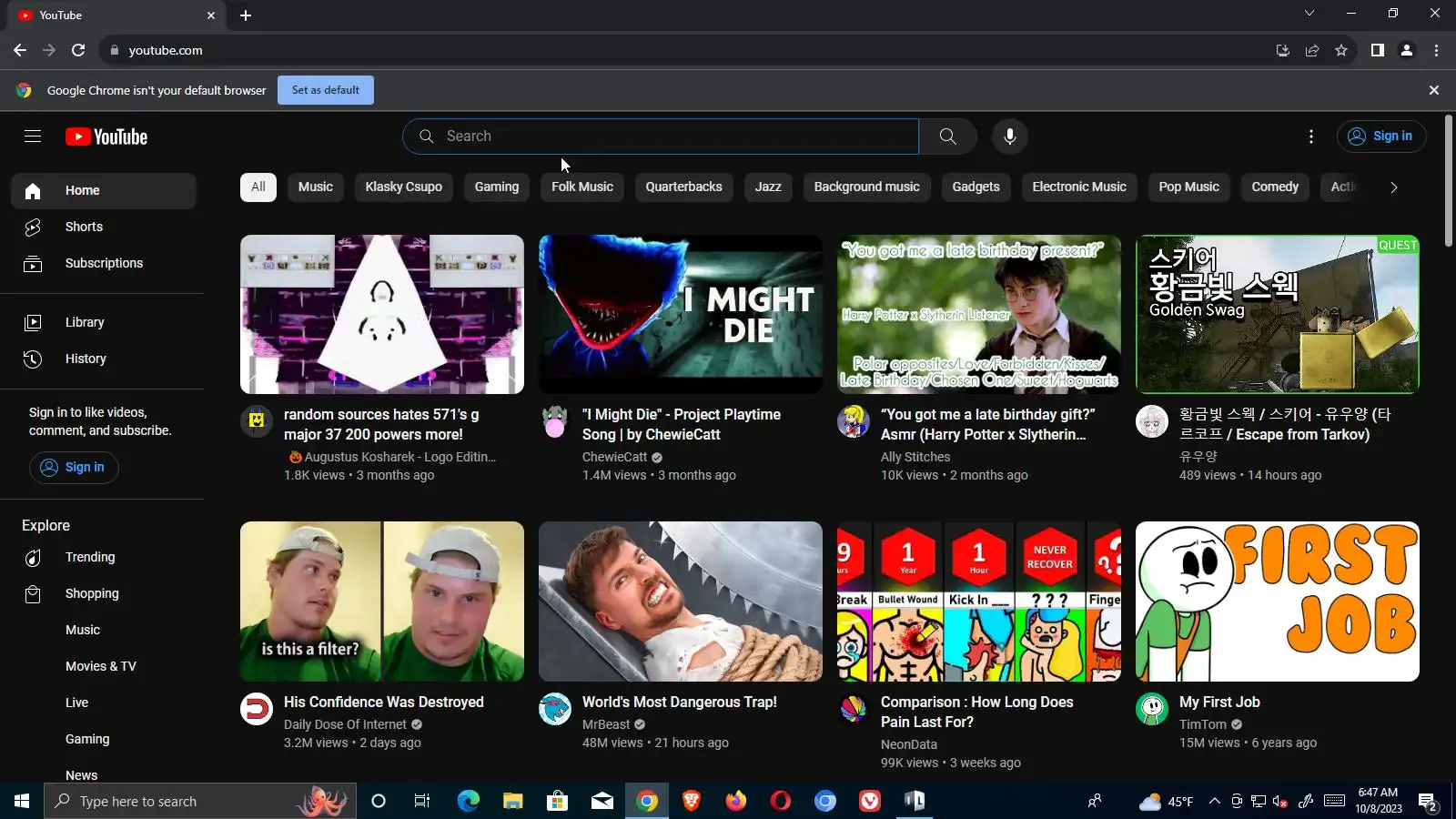Open Brave browser from taskbar
1456x819 pixels.
[692, 801]
